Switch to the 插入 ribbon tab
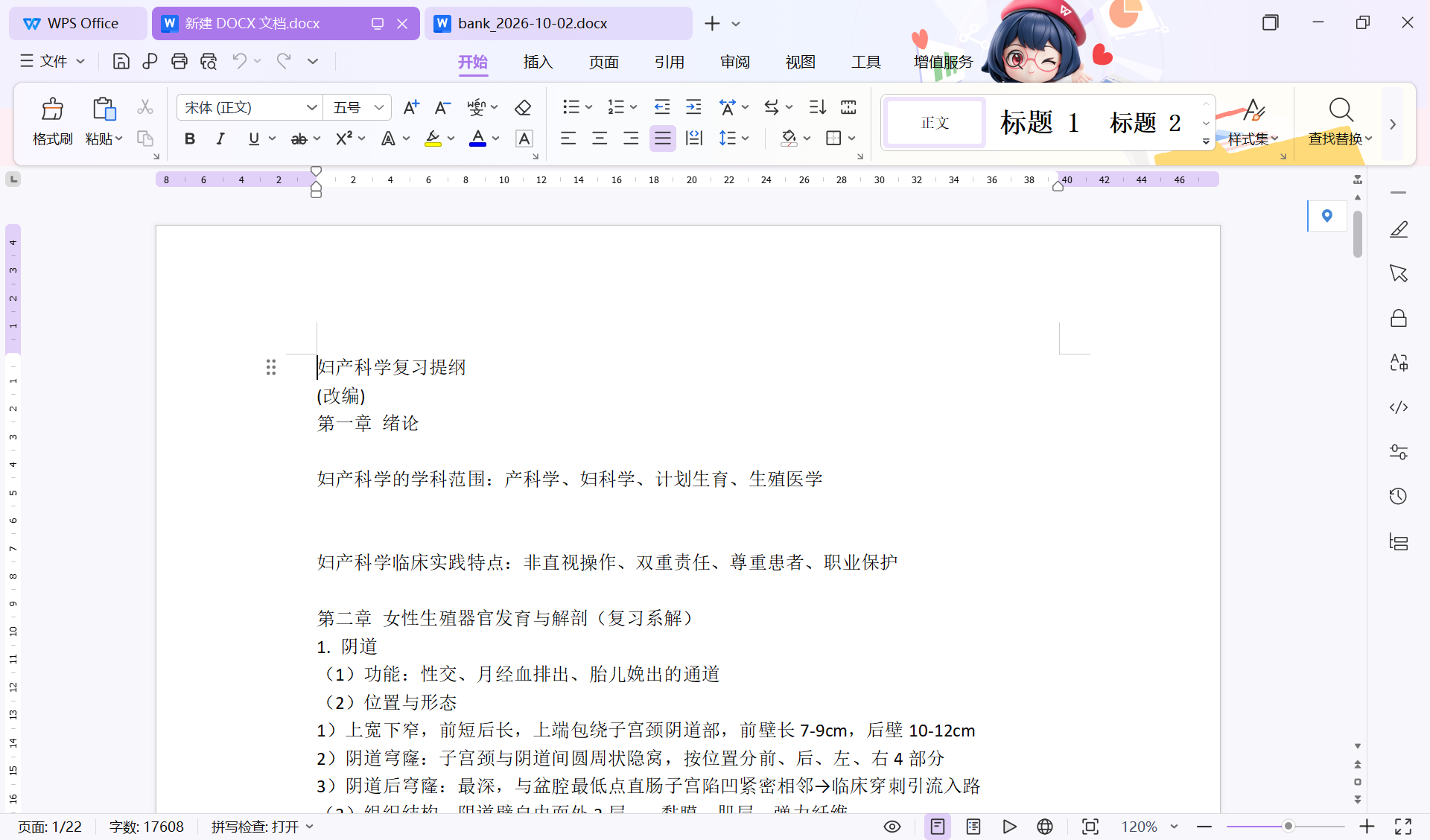1430x840 pixels. [x=538, y=62]
